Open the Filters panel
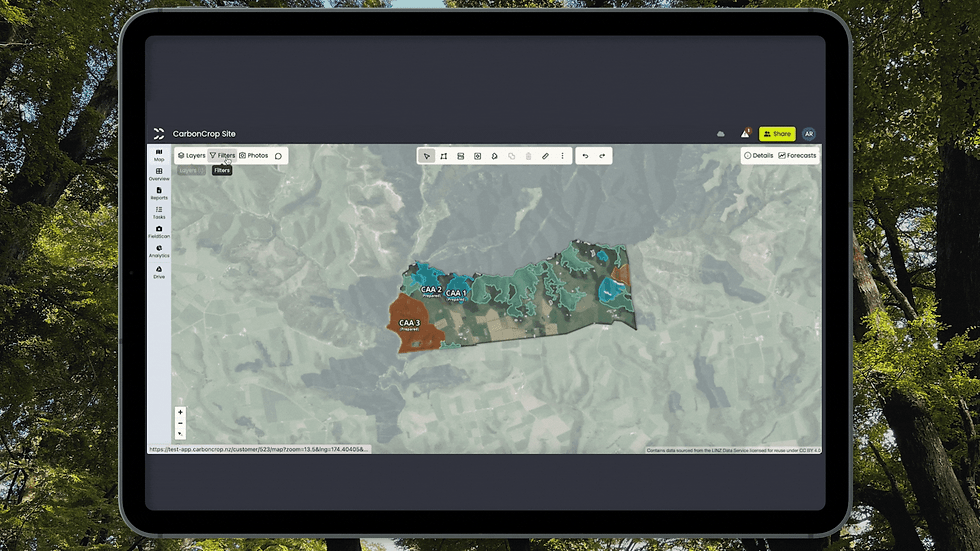This screenshot has width=980, height=551. 222,156
